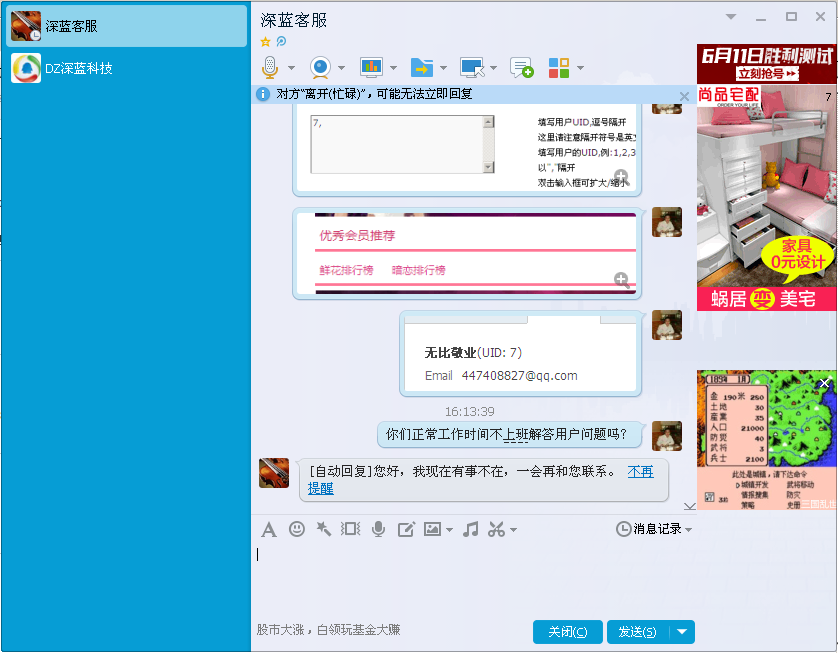838x653 pixels.
Task: Capture a screenshot with the scissors icon
Action: pyautogui.click(x=497, y=529)
